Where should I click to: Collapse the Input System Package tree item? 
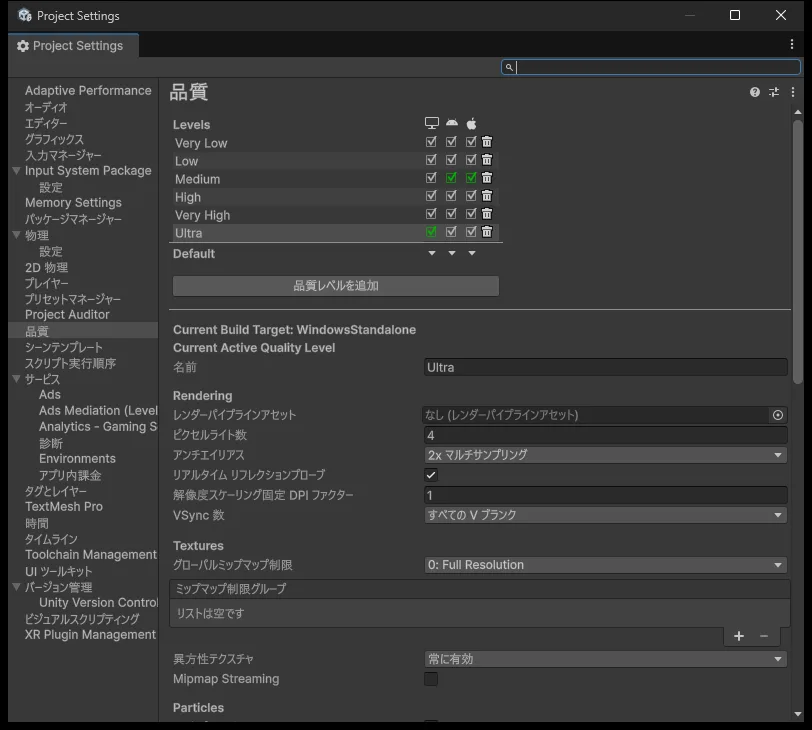click(x=17, y=170)
